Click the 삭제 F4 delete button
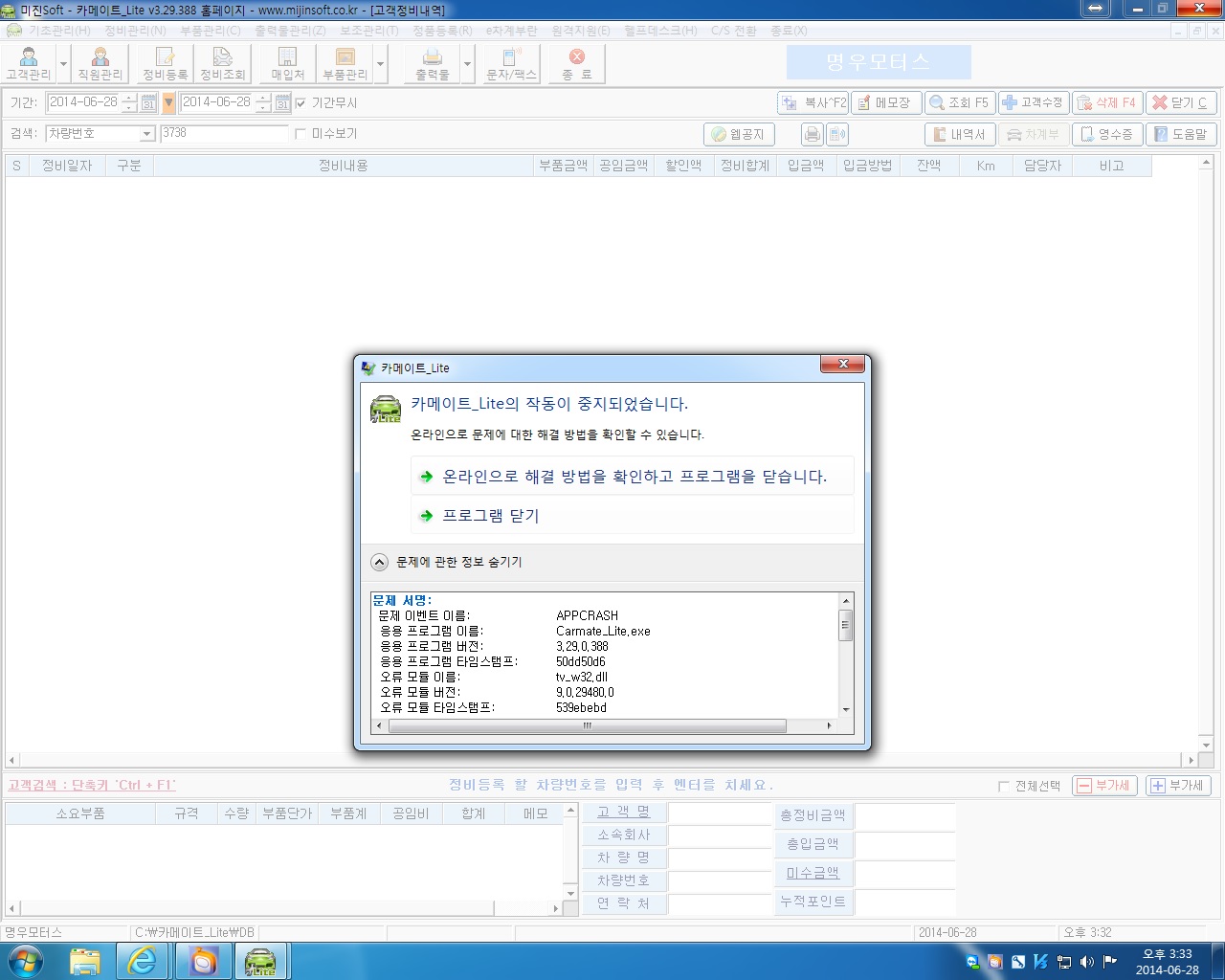 click(1107, 102)
